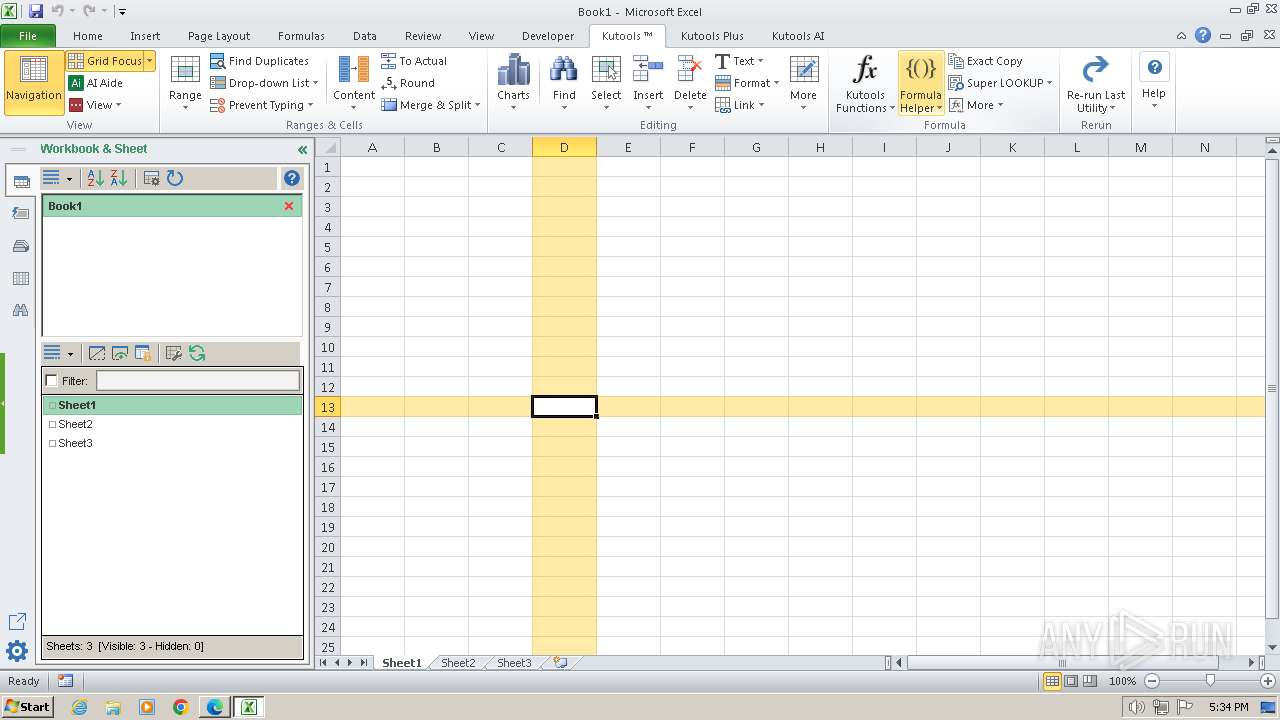1280x720 pixels.
Task: Open the Link tools dropdown
Action: click(x=739, y=105)
